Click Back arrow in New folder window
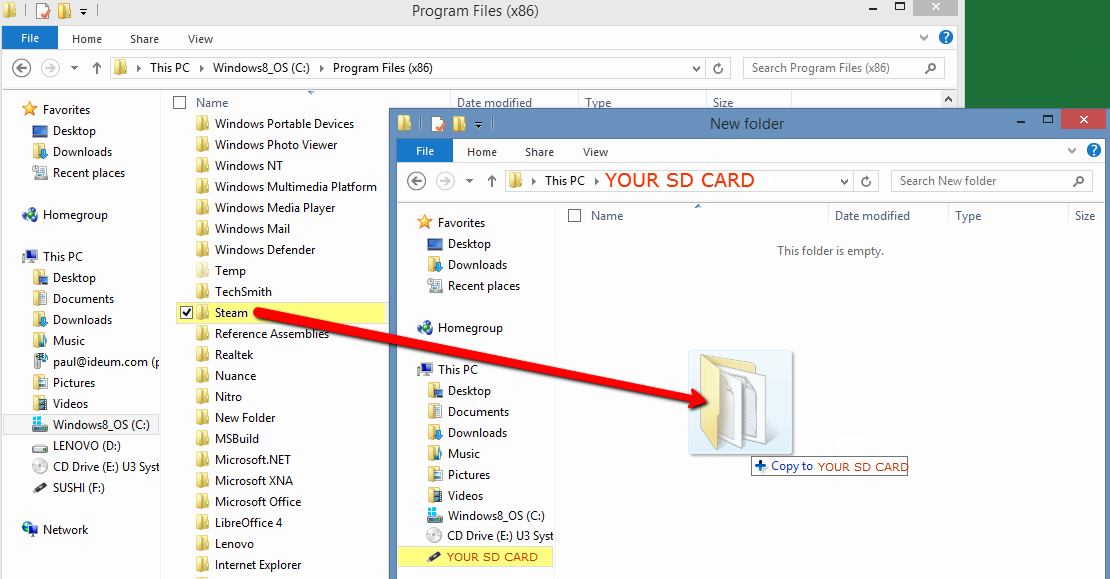Viewport: 1110px width, 579px height. pos(417,181)
